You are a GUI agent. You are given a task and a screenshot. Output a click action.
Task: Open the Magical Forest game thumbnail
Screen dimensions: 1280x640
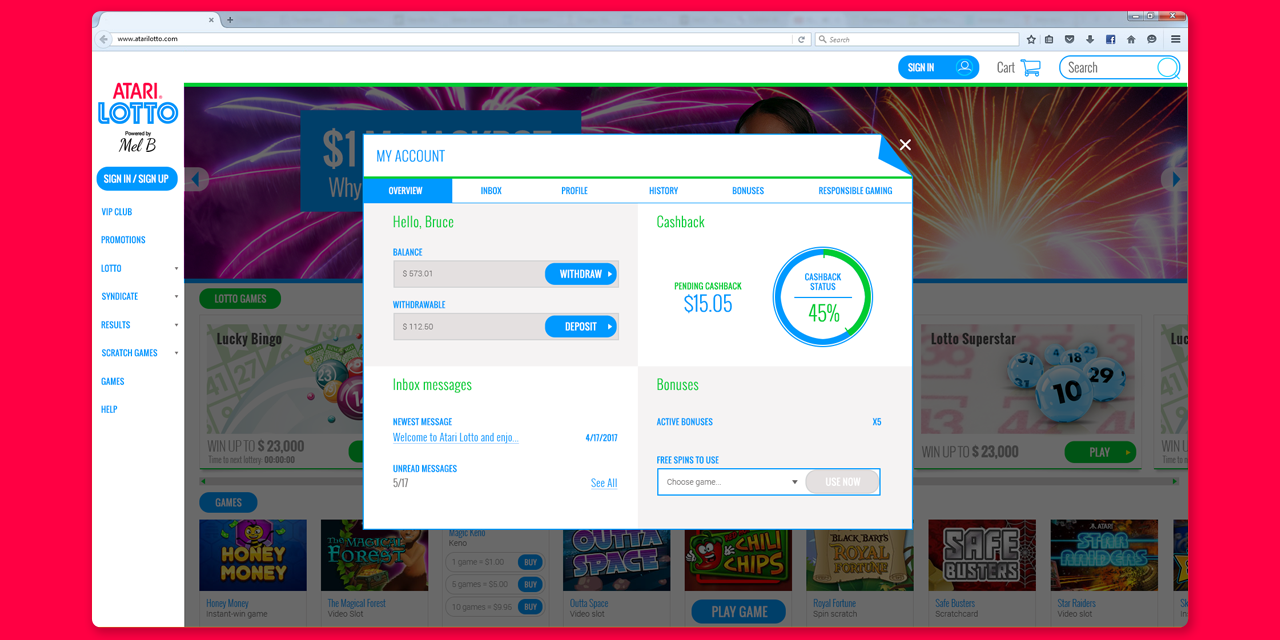click(374, 555)
